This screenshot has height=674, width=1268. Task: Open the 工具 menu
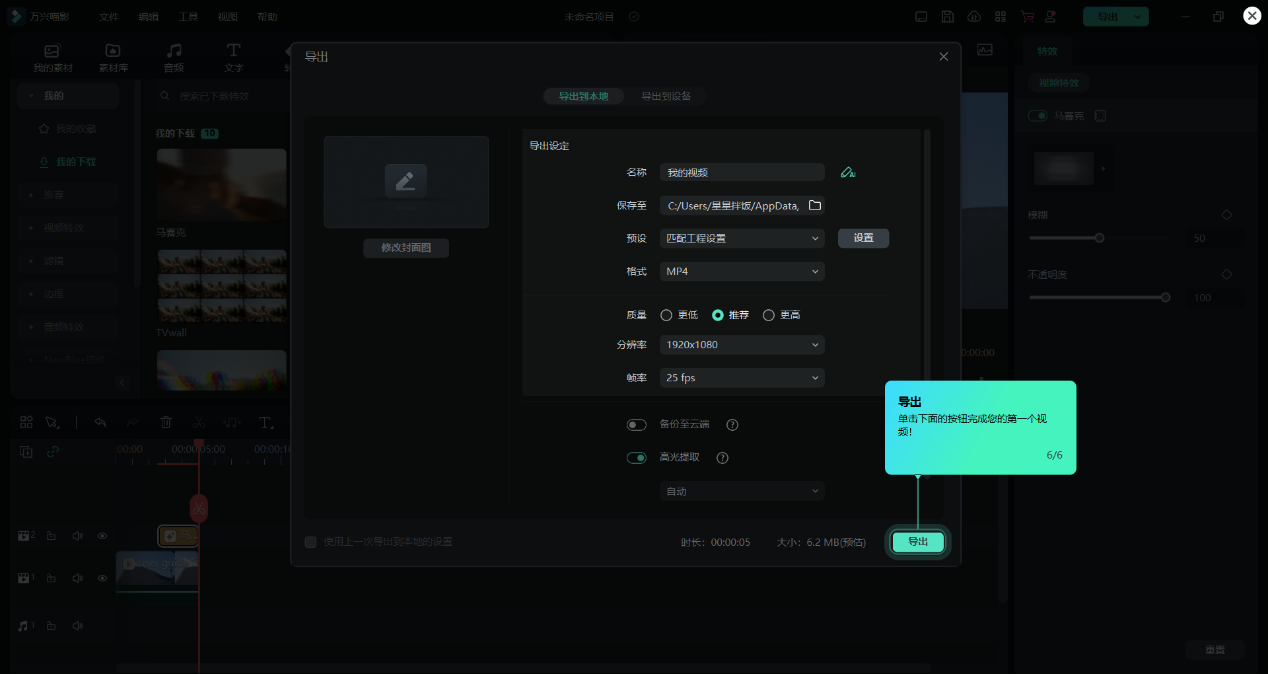188,17
